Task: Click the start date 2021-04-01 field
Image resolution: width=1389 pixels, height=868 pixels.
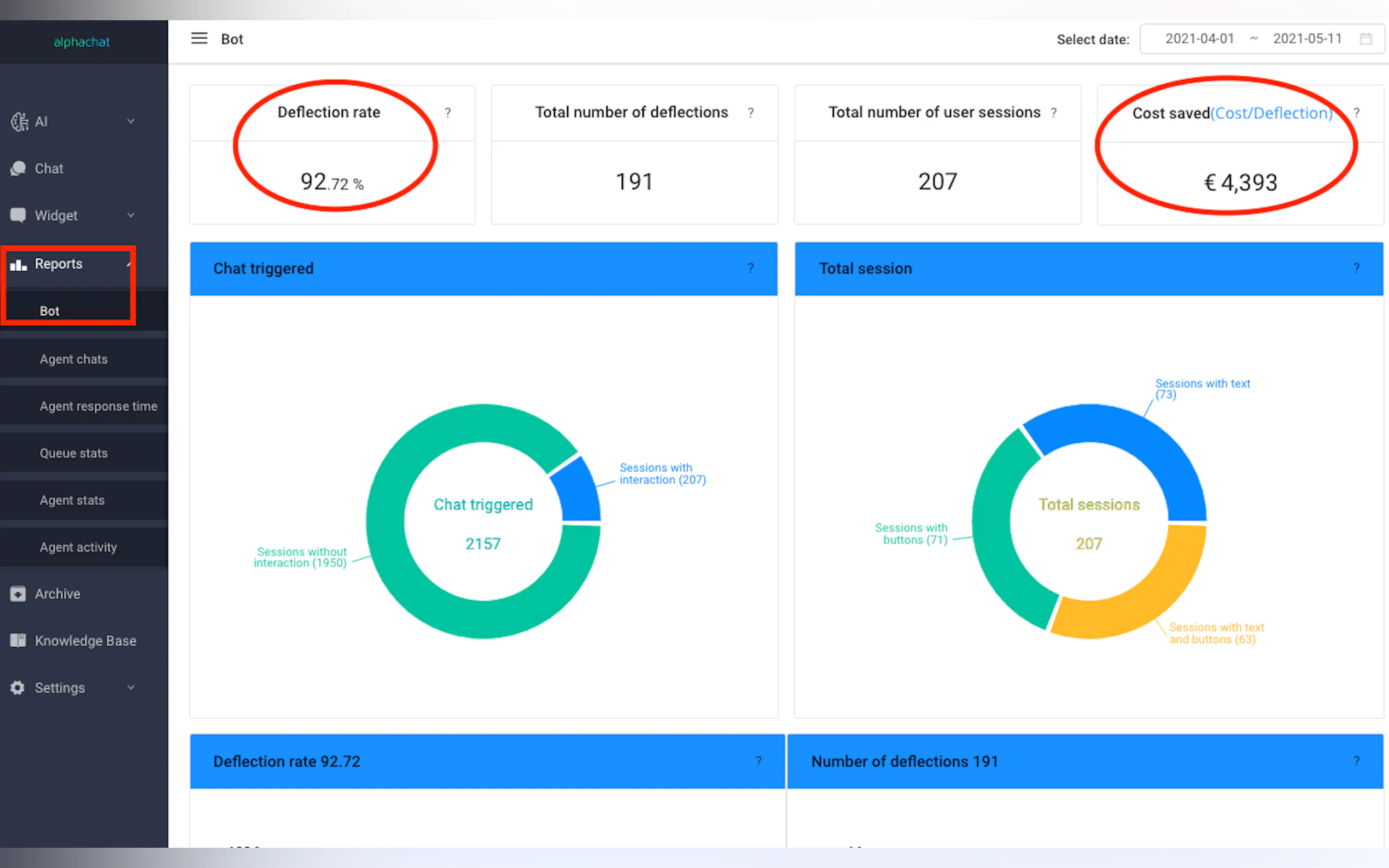Action: [x=1199, y=38]
